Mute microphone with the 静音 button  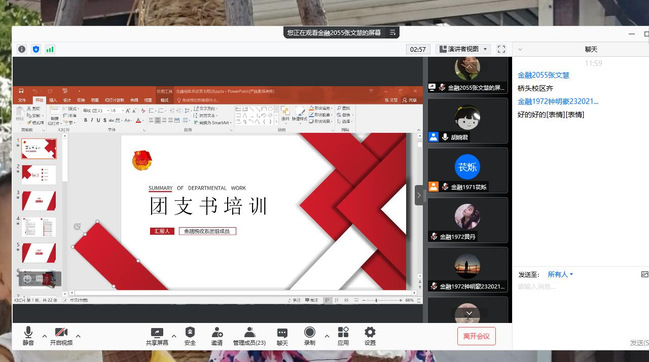point(28,336)
